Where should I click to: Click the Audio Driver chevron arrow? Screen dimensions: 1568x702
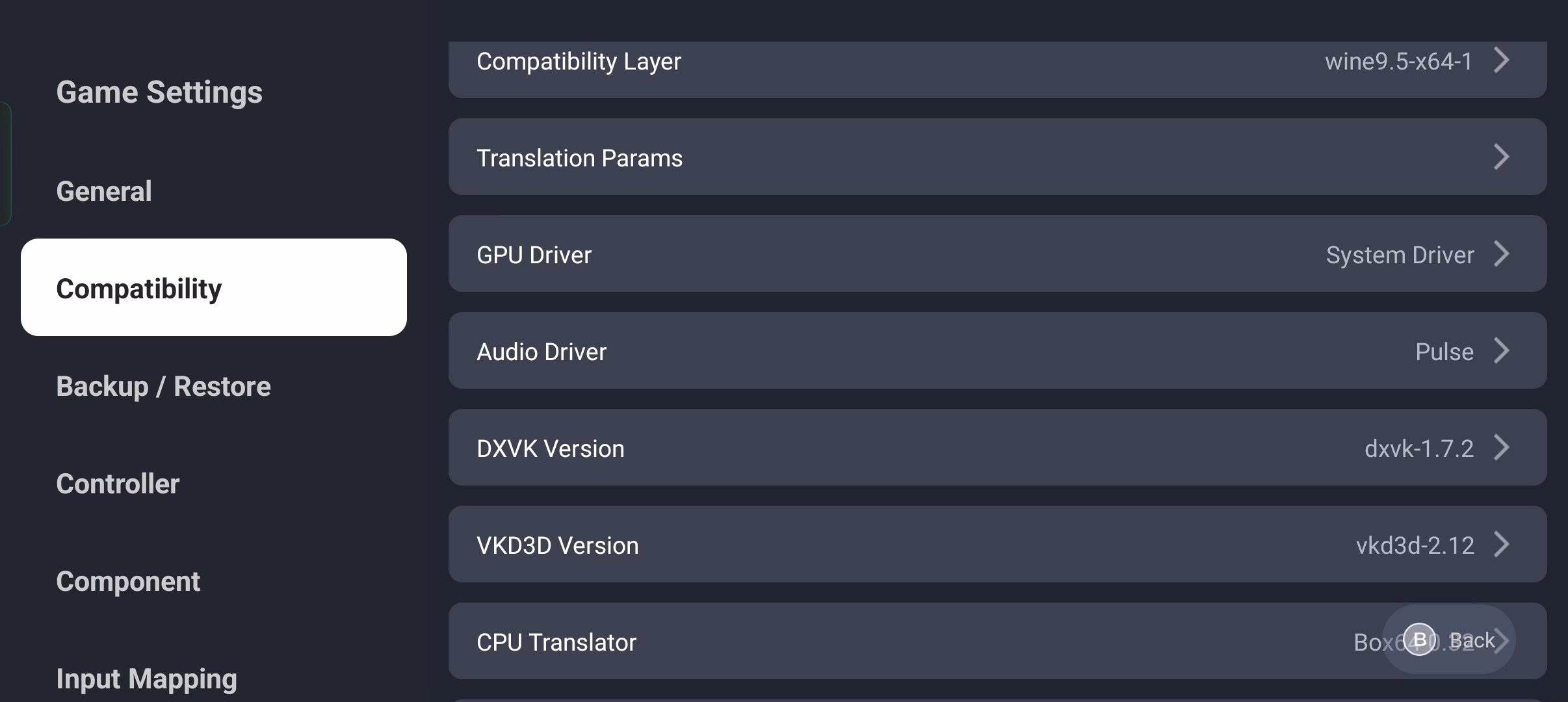[x=1501, y=350]
